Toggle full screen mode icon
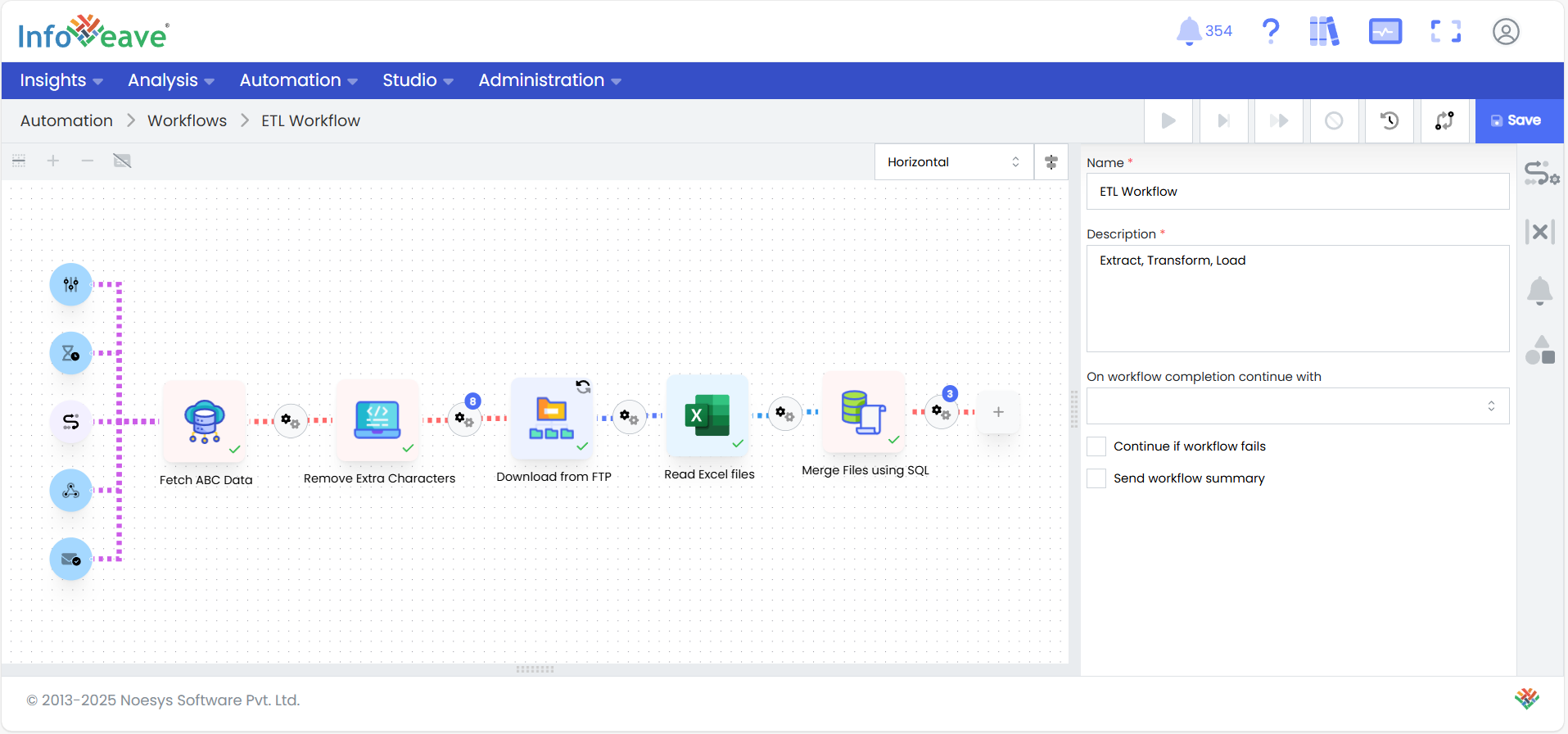 [x=1445, y=31]
